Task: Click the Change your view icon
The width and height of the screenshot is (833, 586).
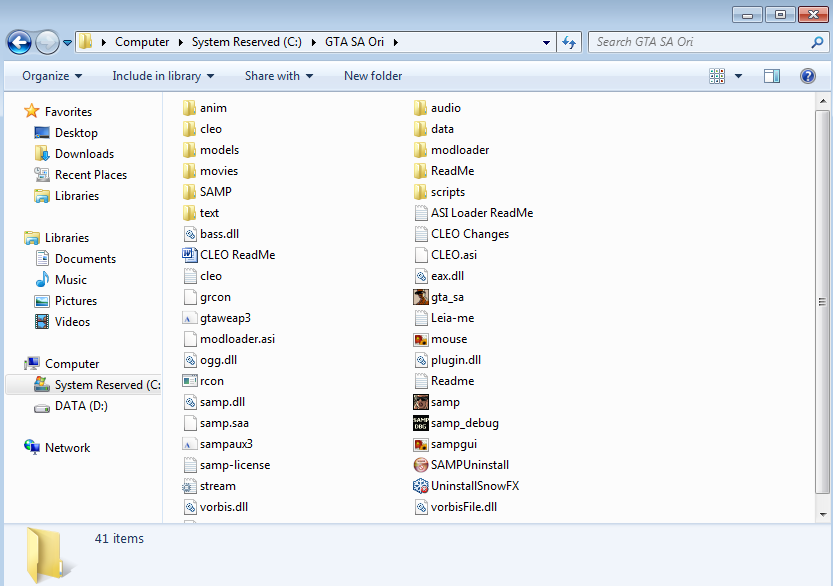Action: [x=717, y=76]
